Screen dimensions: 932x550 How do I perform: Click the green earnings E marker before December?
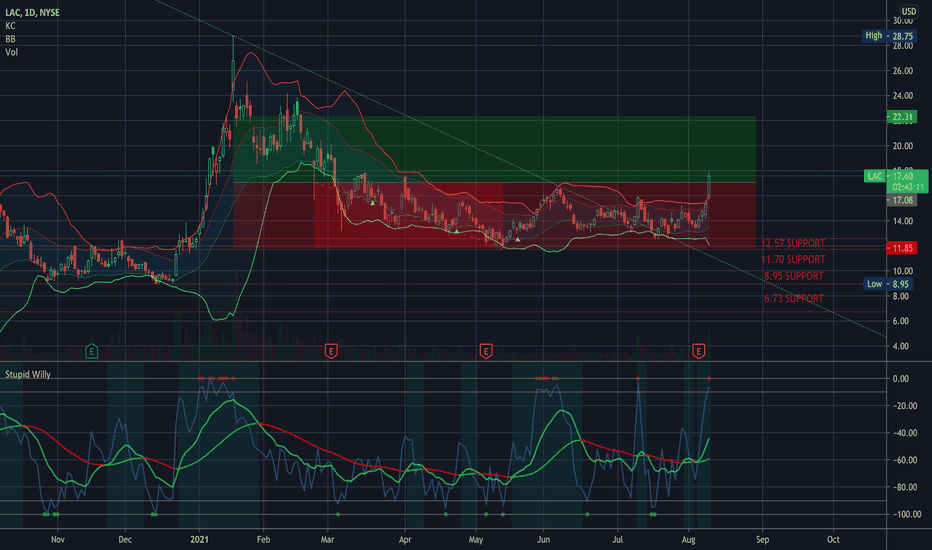click(x=92, y=351)
